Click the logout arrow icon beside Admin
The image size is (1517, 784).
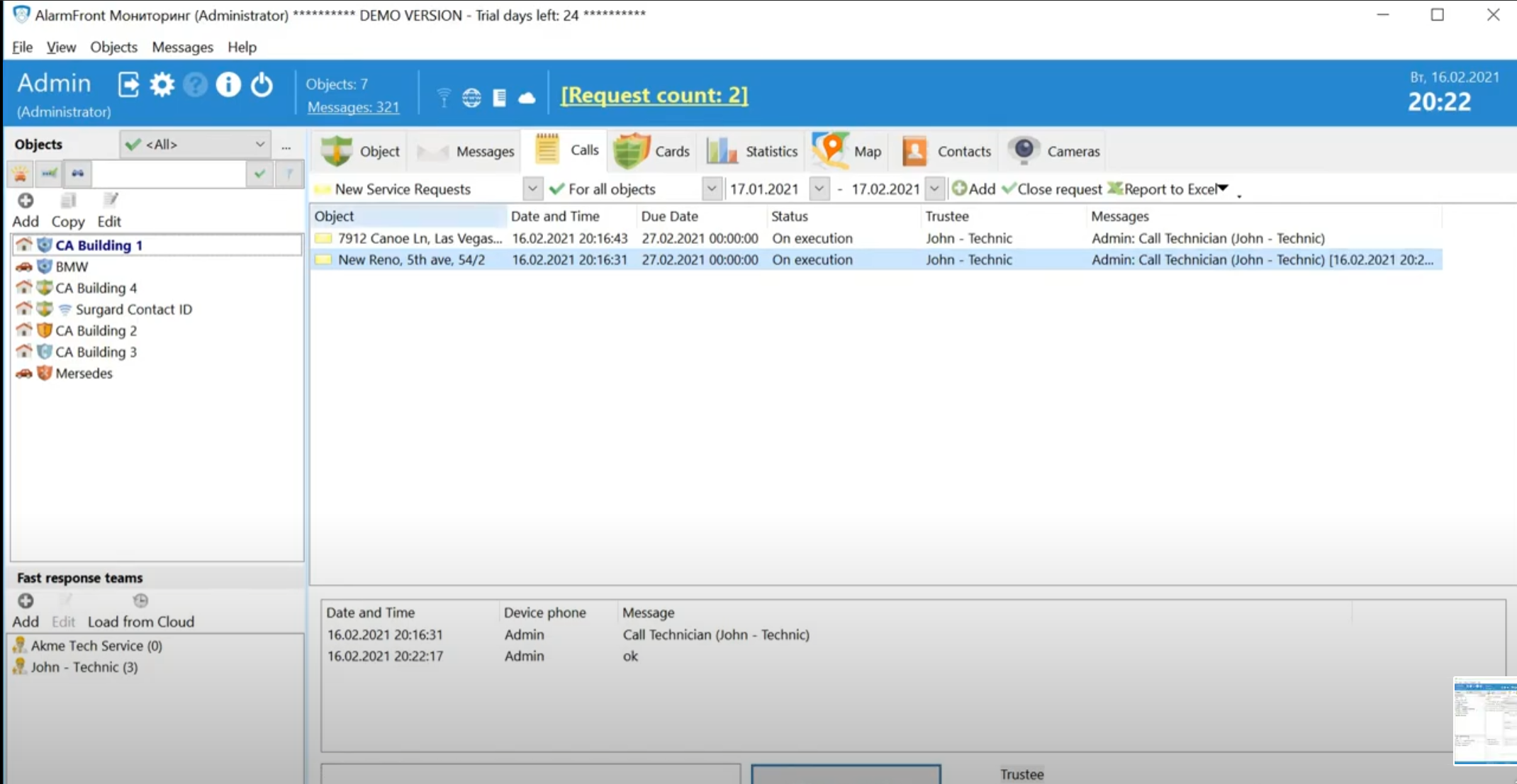point(128,84)
